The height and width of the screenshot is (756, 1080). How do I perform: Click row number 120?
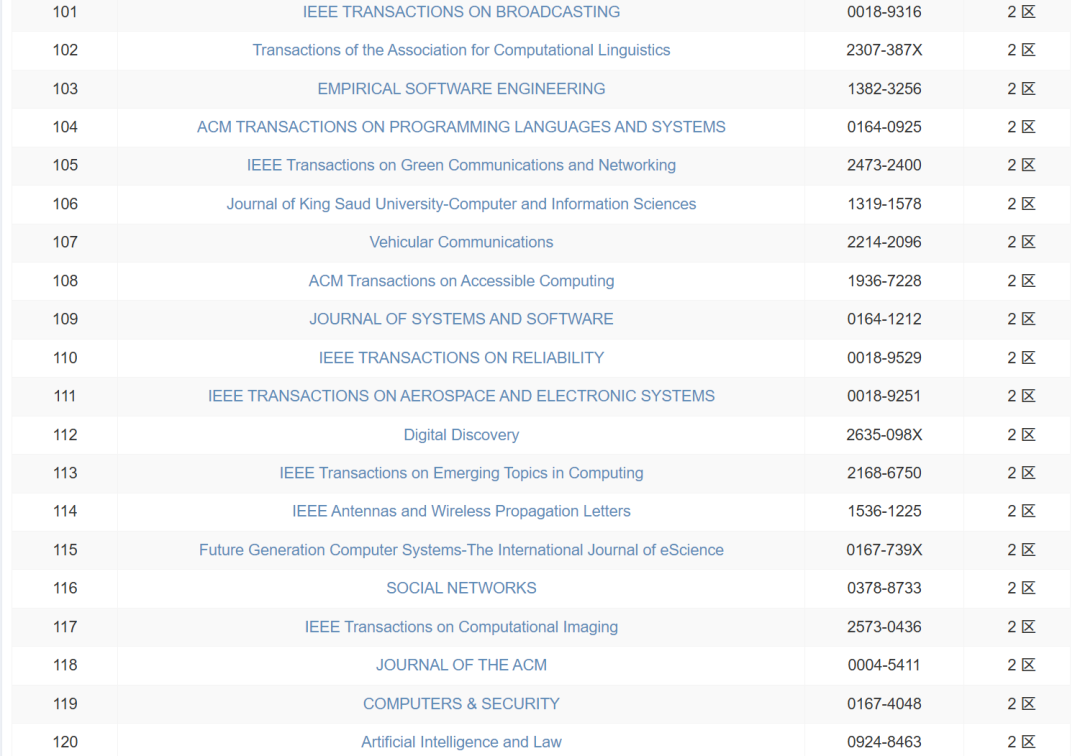tap(65, 742)
